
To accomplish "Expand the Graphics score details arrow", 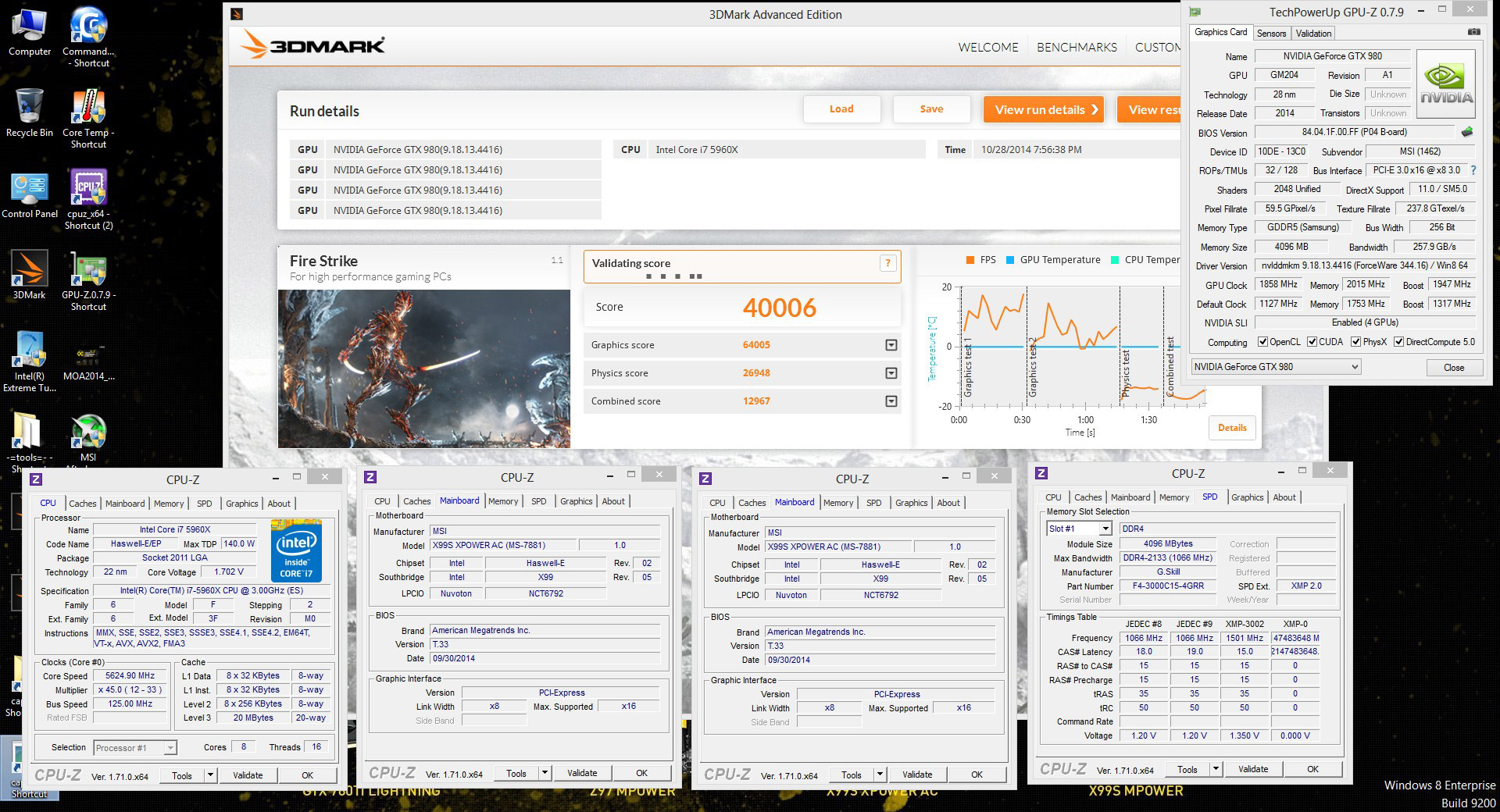I will 891,345.
